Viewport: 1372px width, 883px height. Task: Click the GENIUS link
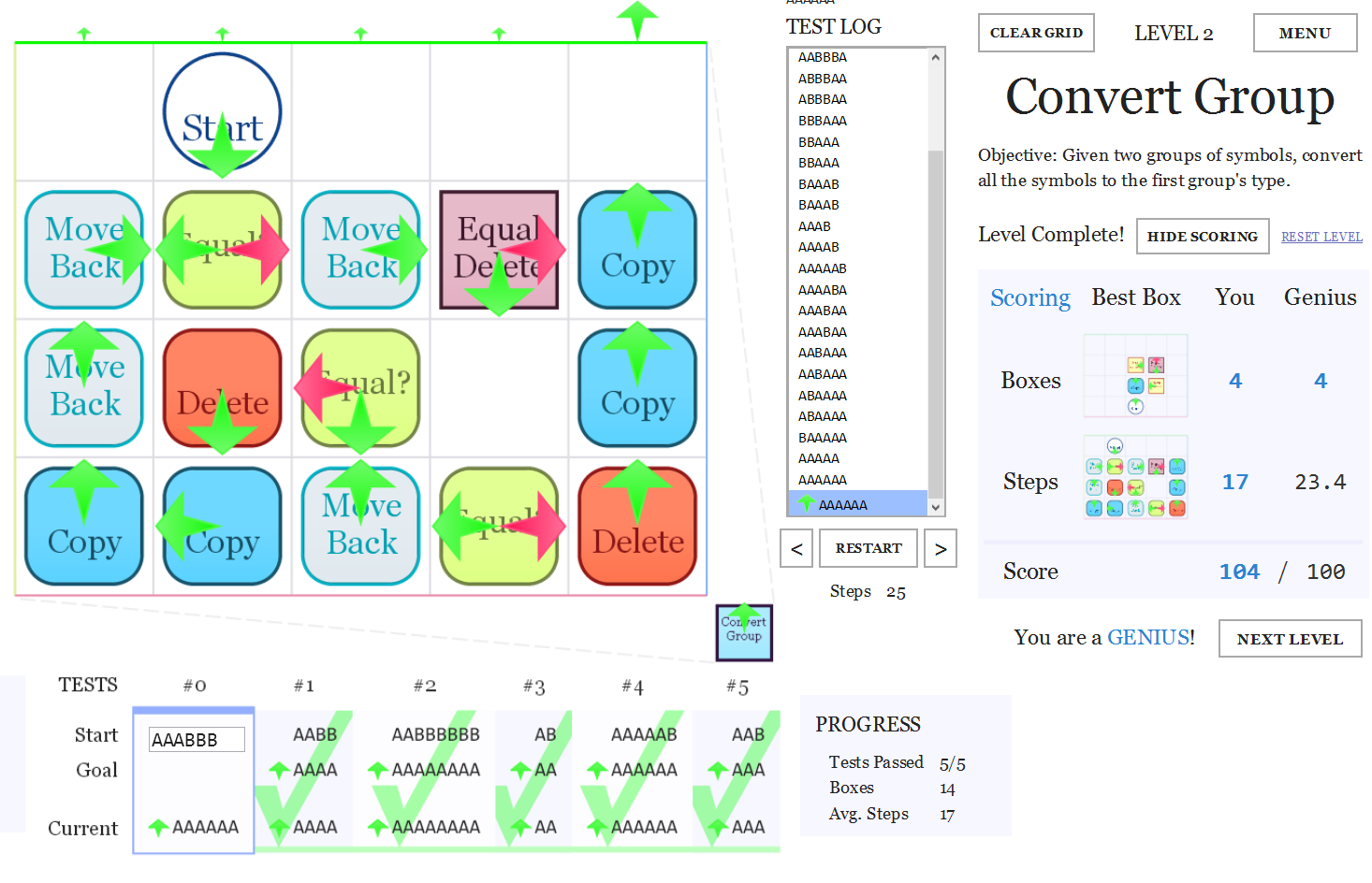tap(1147, 637)
